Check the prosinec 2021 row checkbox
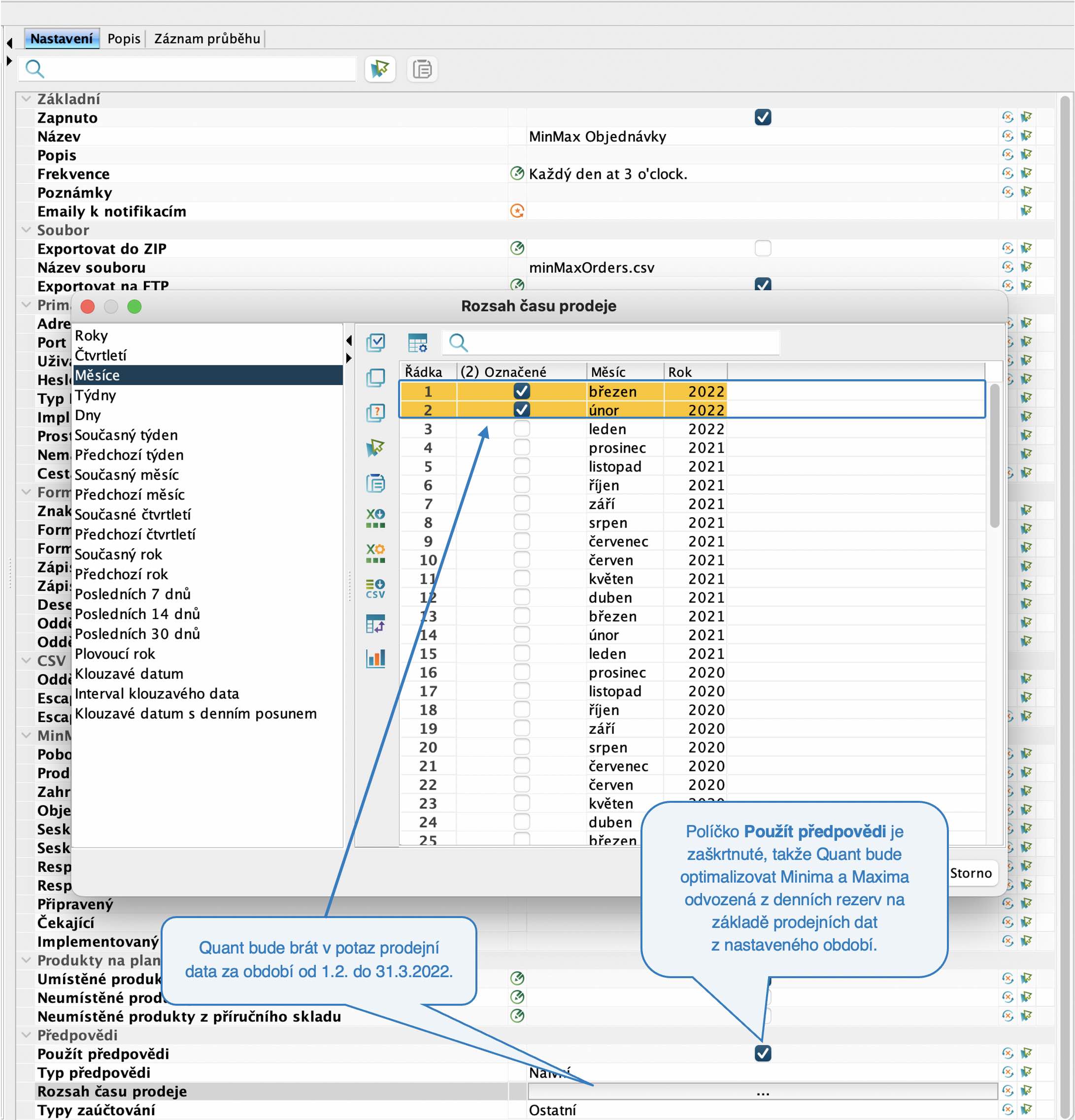 [522, 447]
